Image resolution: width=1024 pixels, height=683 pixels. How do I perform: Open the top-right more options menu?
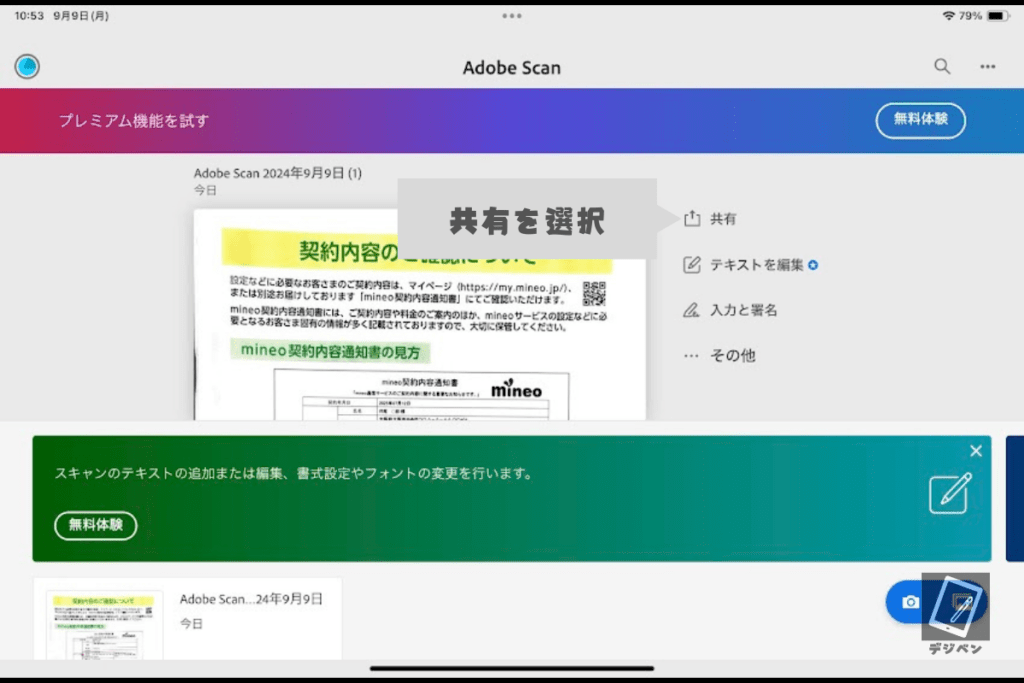tap(987, 66)
